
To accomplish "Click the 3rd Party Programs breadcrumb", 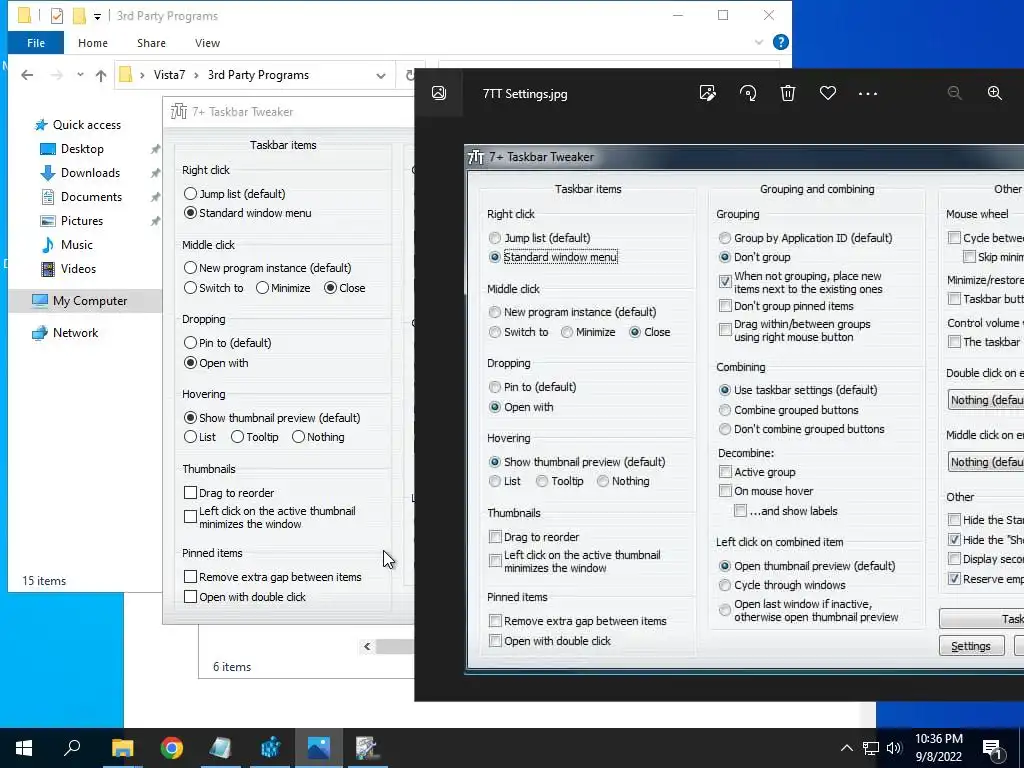I will 258,75.
